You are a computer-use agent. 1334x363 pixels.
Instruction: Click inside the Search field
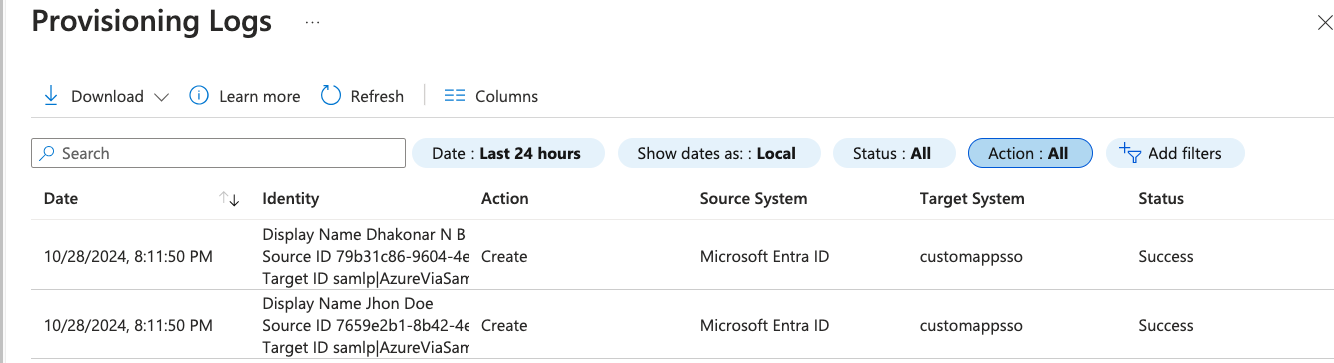click(219, 153)
